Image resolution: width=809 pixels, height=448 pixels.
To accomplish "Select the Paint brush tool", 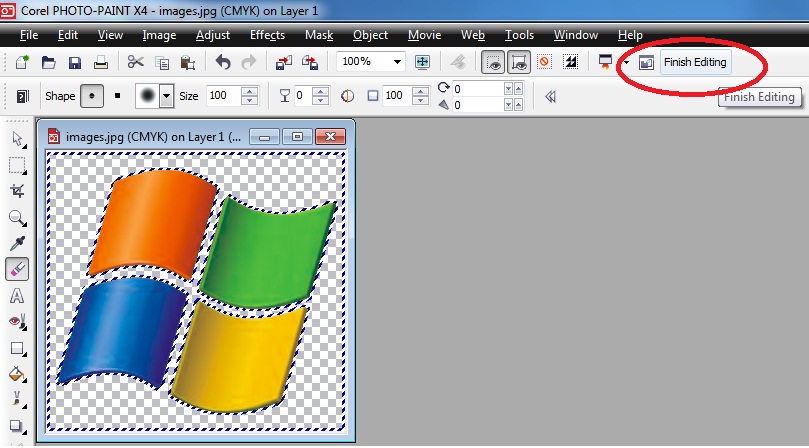I will click(x=17, y=399).
